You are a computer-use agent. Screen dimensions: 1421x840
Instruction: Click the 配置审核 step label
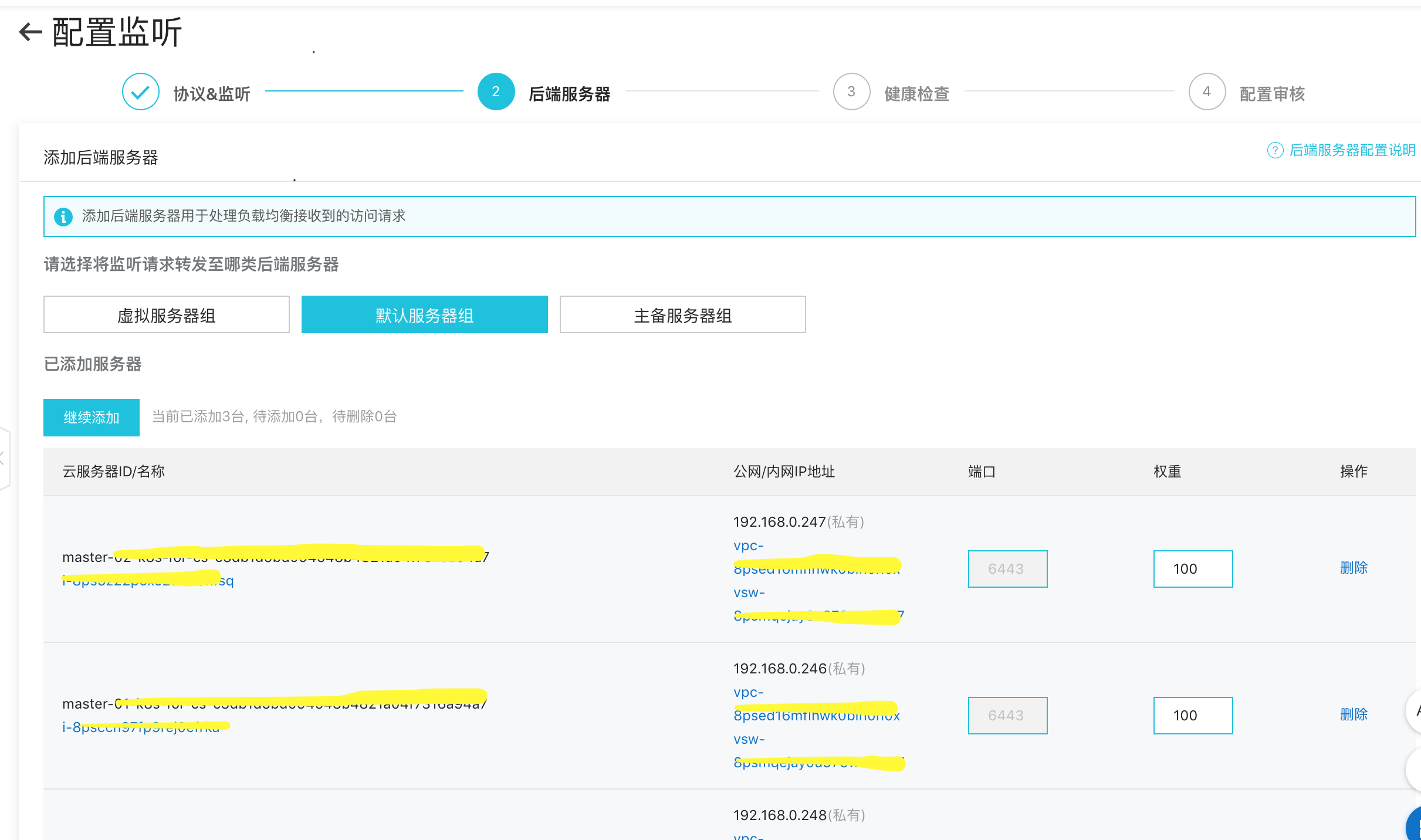click(1272, 94)
